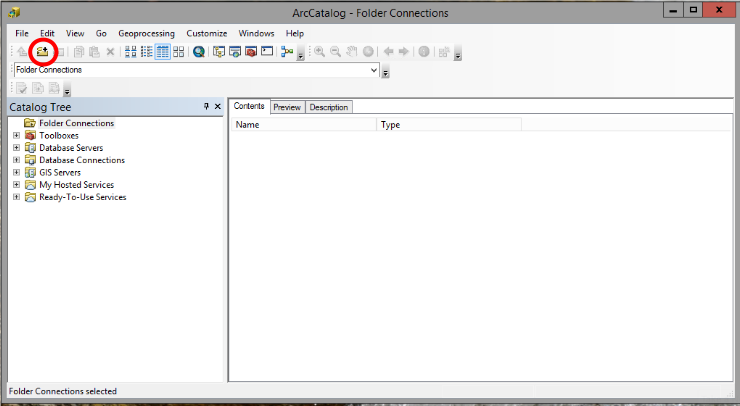
Task: Click the Full Extent globe icon
Action: (x=368, y=51)
